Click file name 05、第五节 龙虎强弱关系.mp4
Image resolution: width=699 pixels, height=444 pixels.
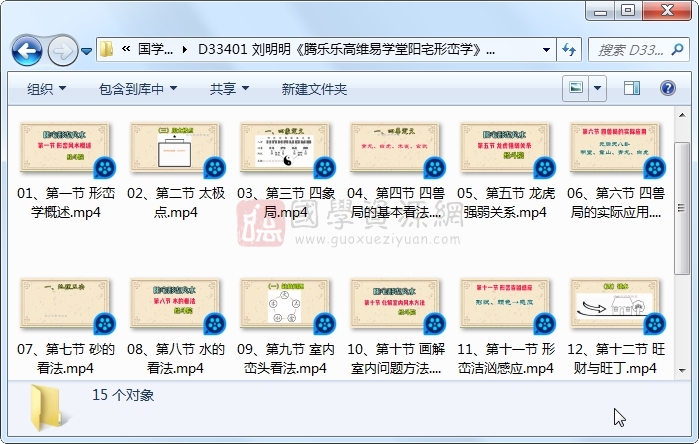coord(506,202)
